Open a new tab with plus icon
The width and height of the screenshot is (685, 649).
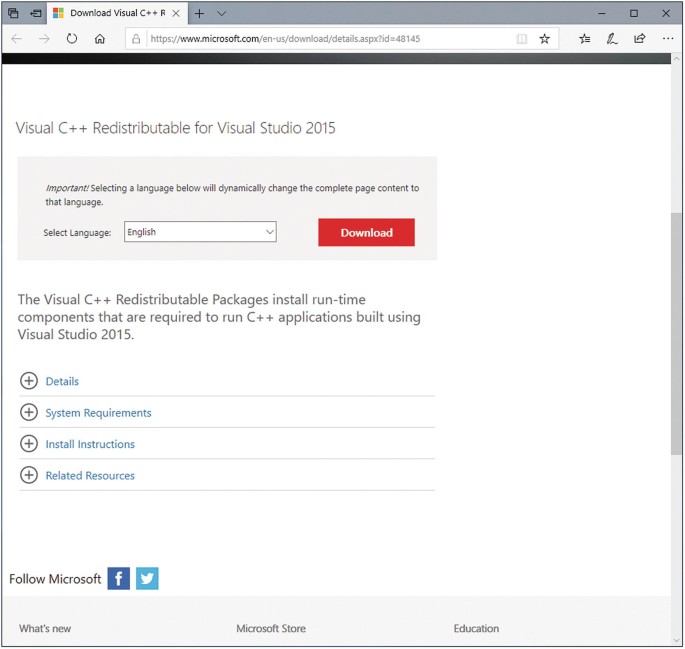(199, 14)
